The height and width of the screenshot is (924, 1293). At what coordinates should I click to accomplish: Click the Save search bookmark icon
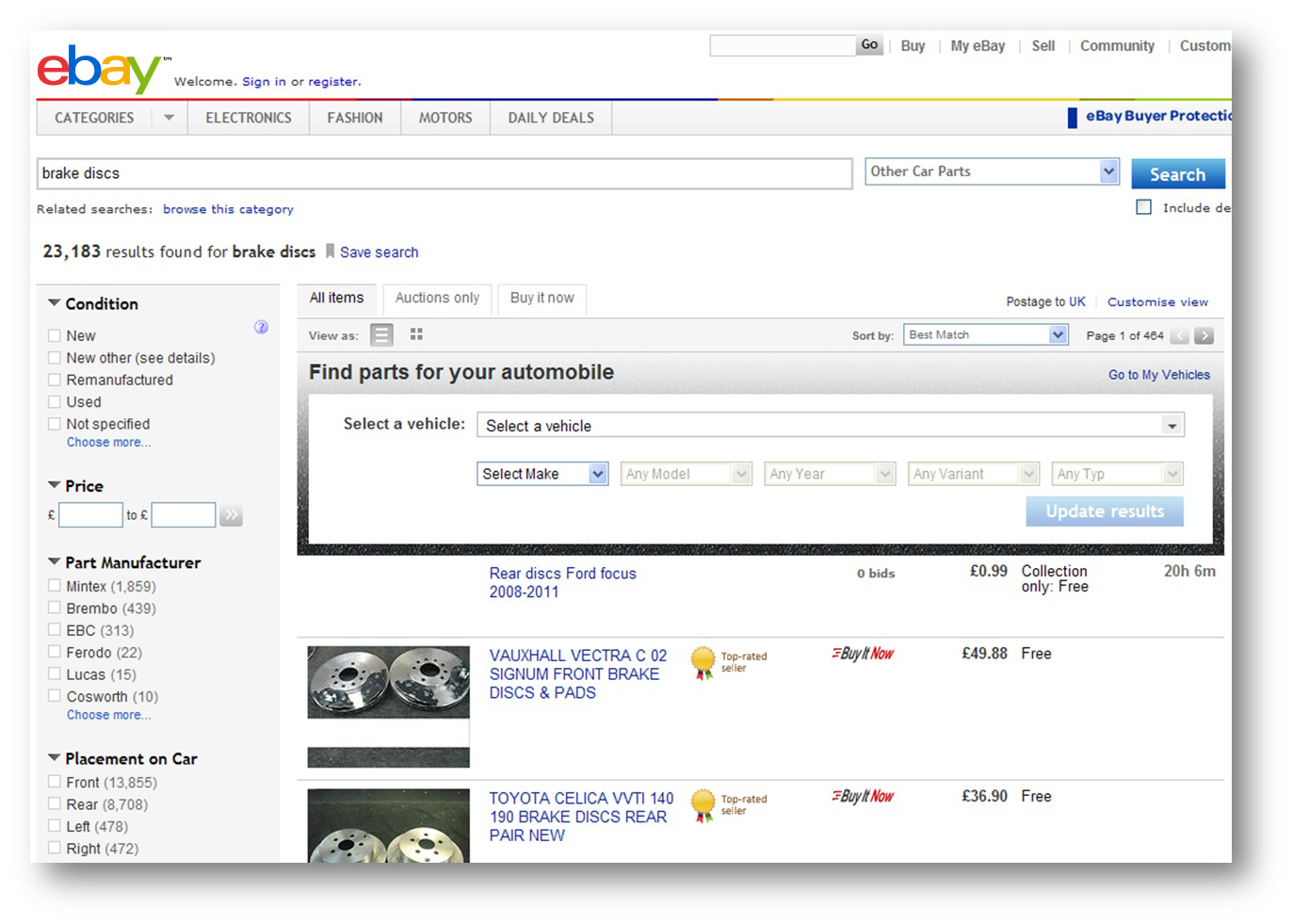pos(330,251)
